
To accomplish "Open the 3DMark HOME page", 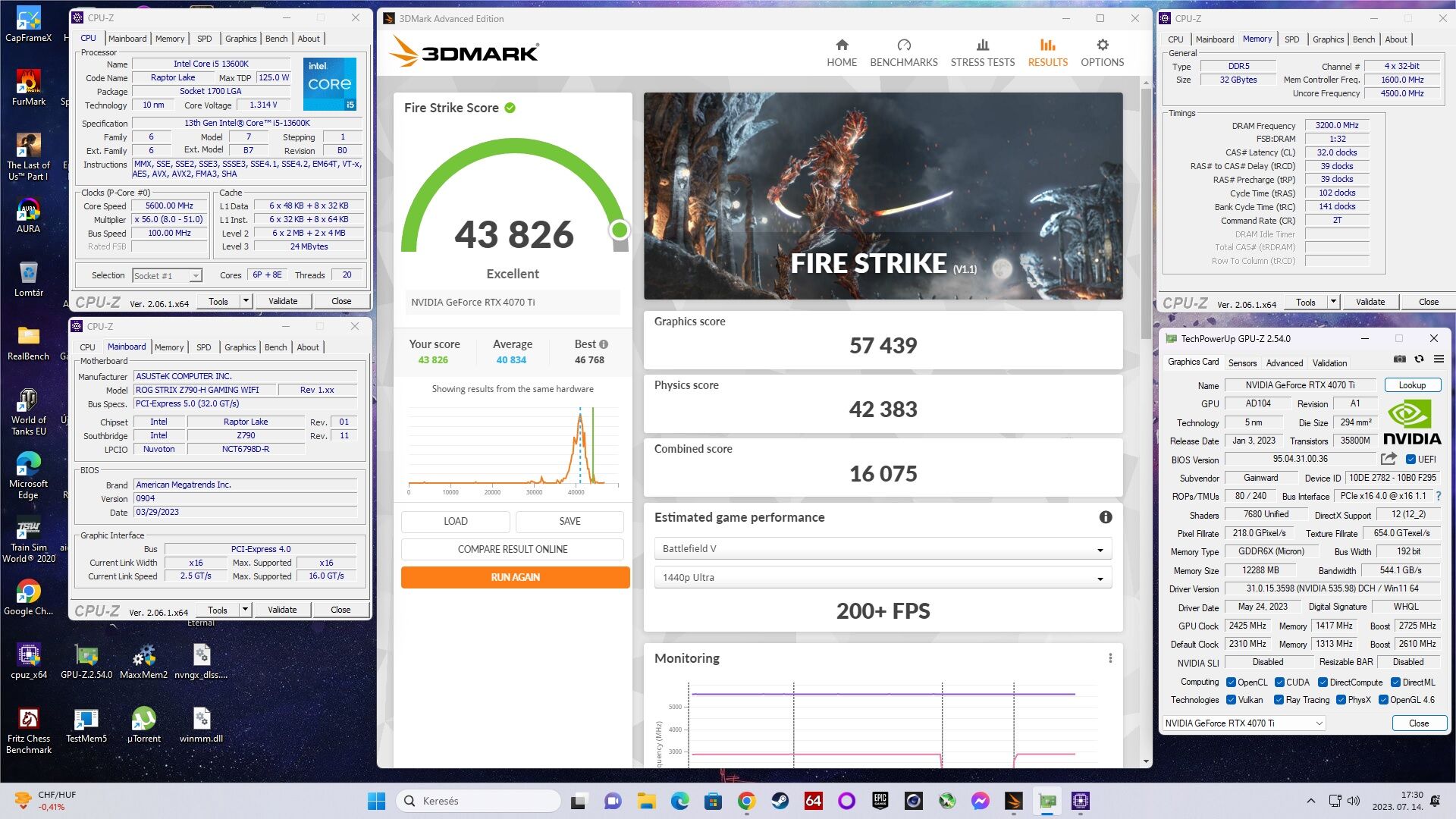I will pyautogui.click(x=842, y=53).
